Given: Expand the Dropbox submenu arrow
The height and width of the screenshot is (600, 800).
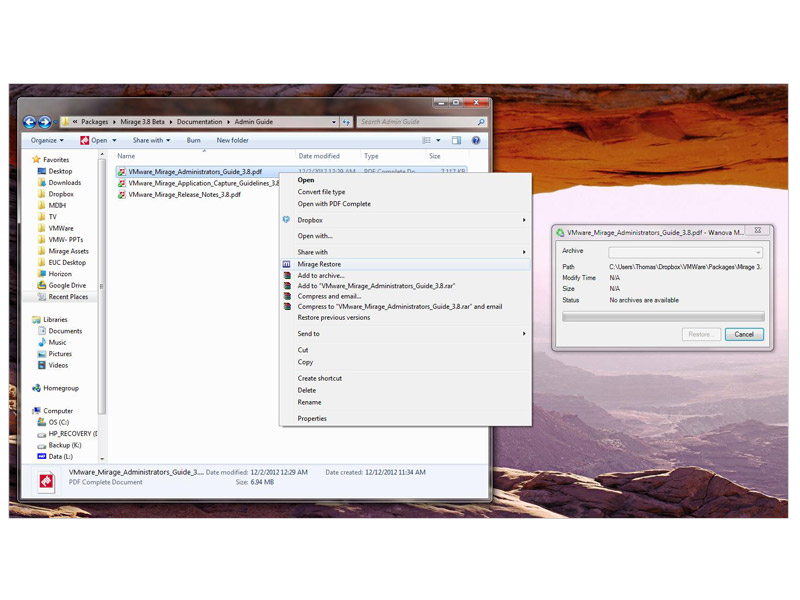Looking at the screenshot, I should 524,220.
